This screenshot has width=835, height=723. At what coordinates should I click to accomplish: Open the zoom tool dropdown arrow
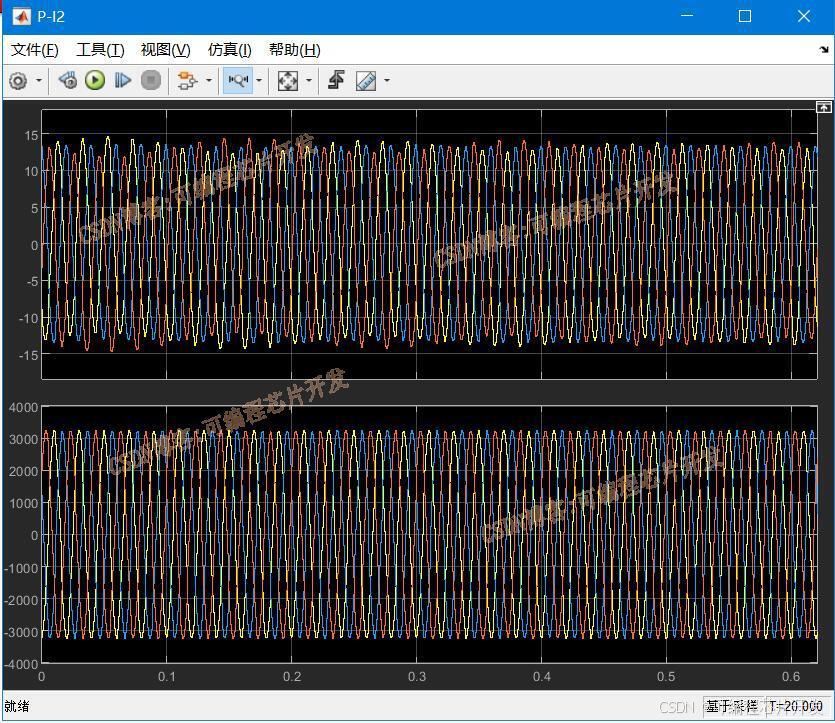[259, 81]
